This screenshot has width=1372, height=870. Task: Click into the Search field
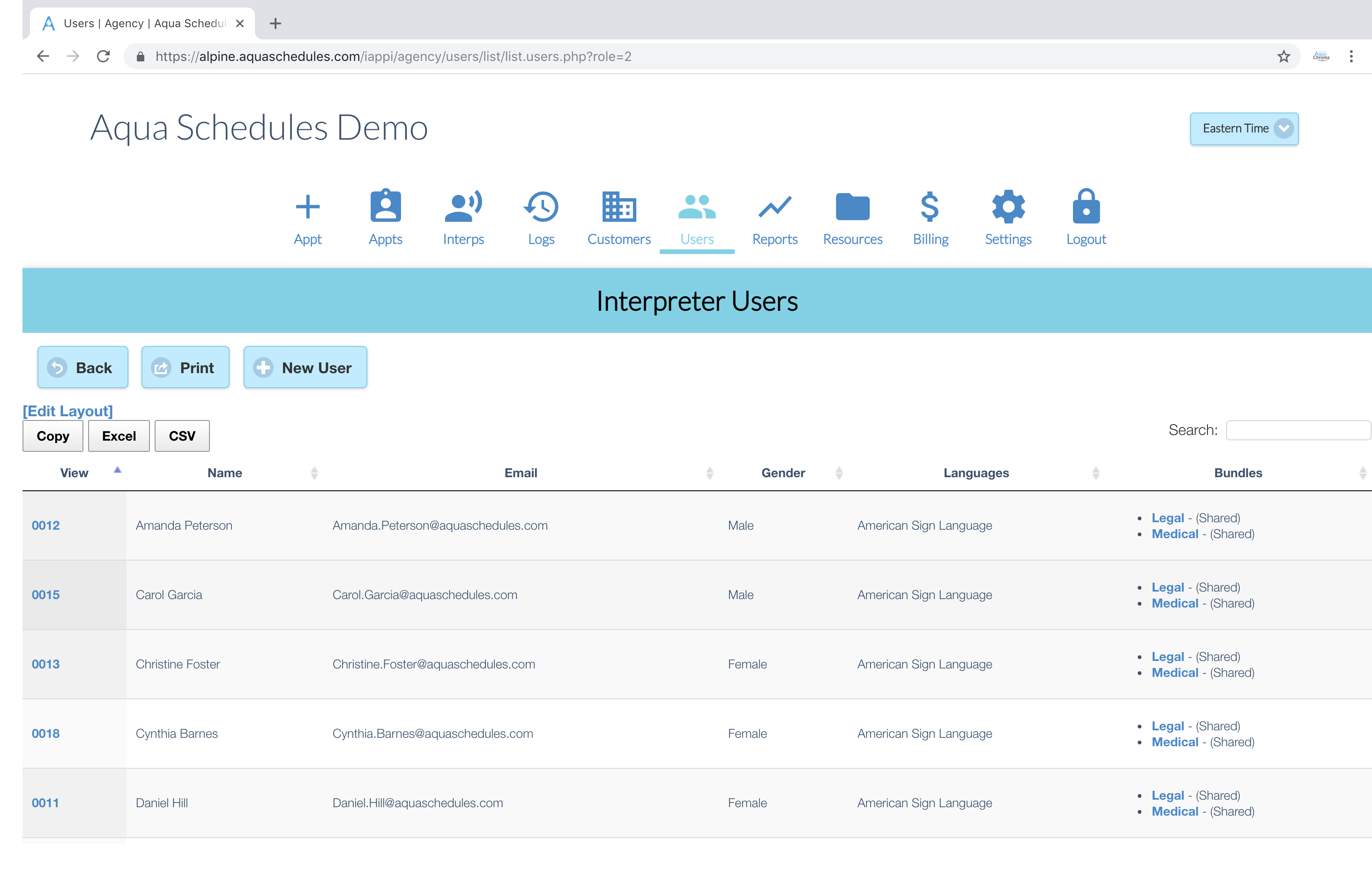(1298, 430)
